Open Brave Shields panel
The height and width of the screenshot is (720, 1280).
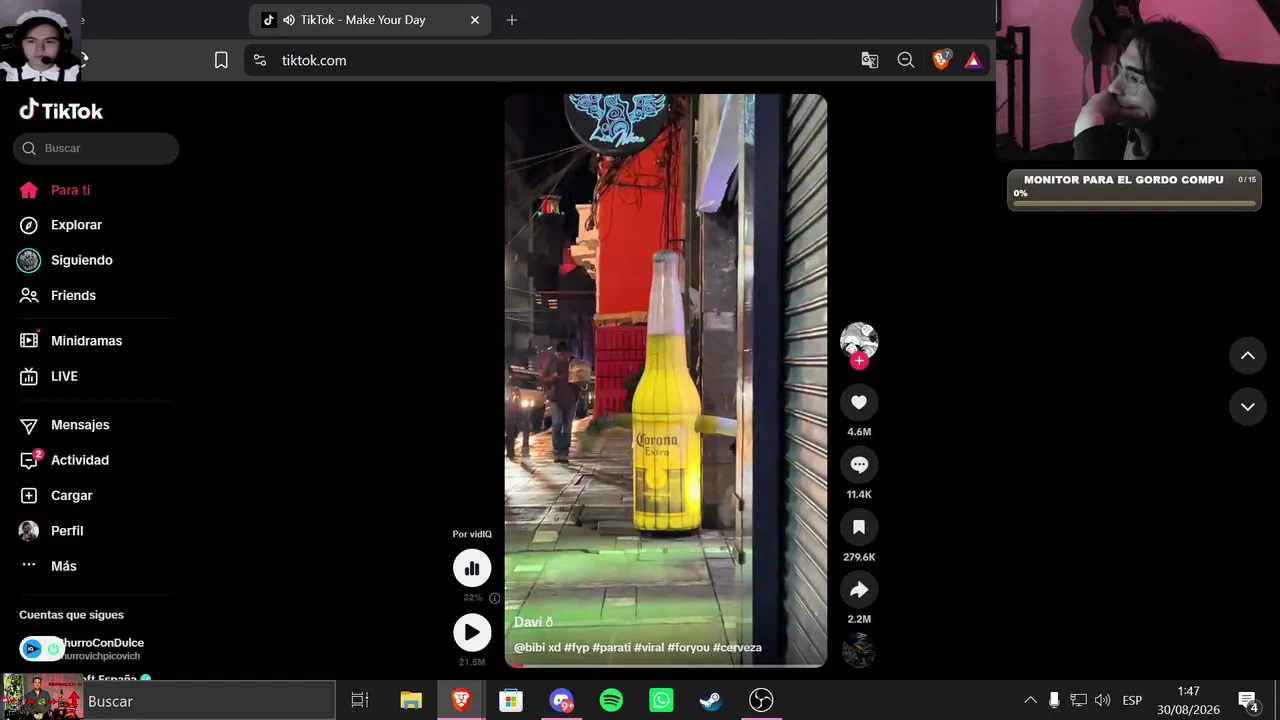[941, 60]
